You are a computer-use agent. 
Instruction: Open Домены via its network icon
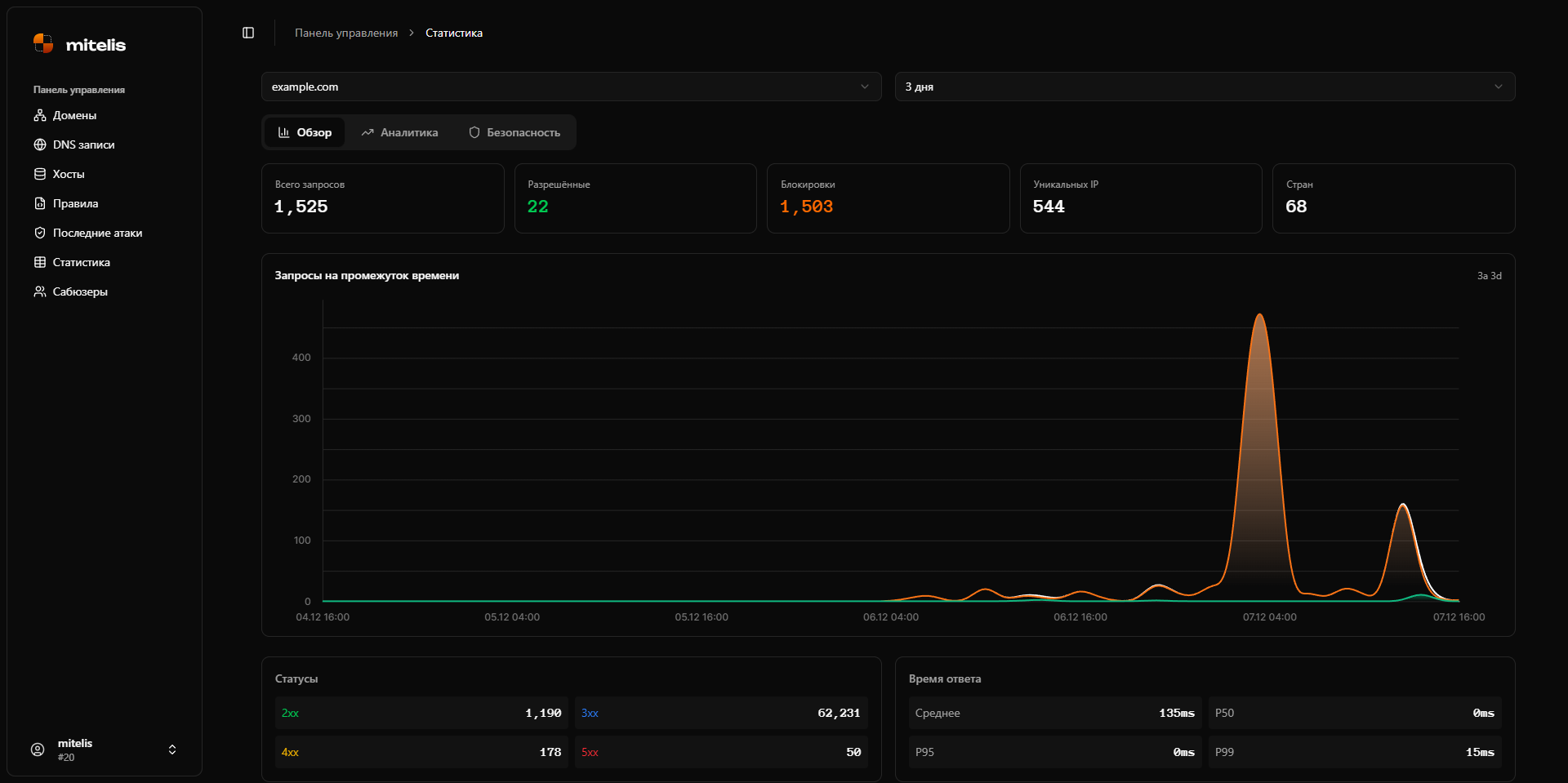point(39,115)
